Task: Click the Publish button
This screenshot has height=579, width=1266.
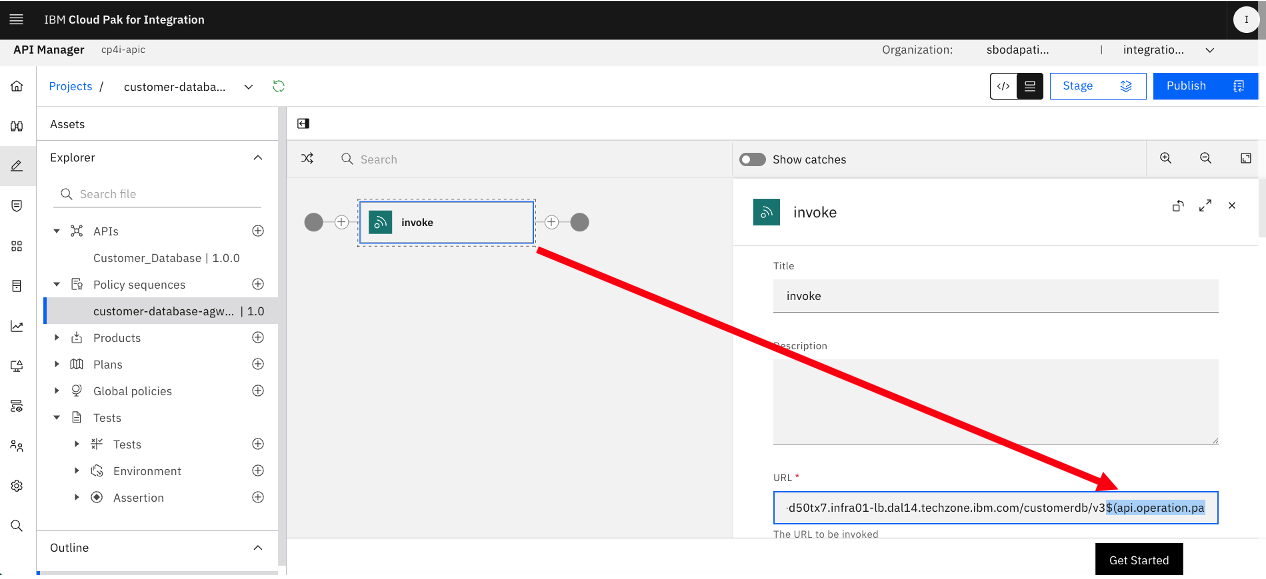Action: point(1205,86)
